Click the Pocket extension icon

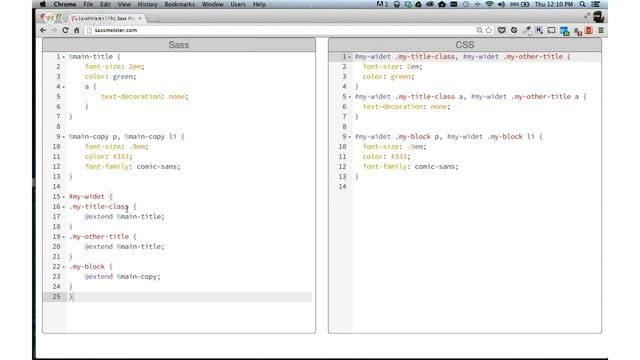click(502, 30)
